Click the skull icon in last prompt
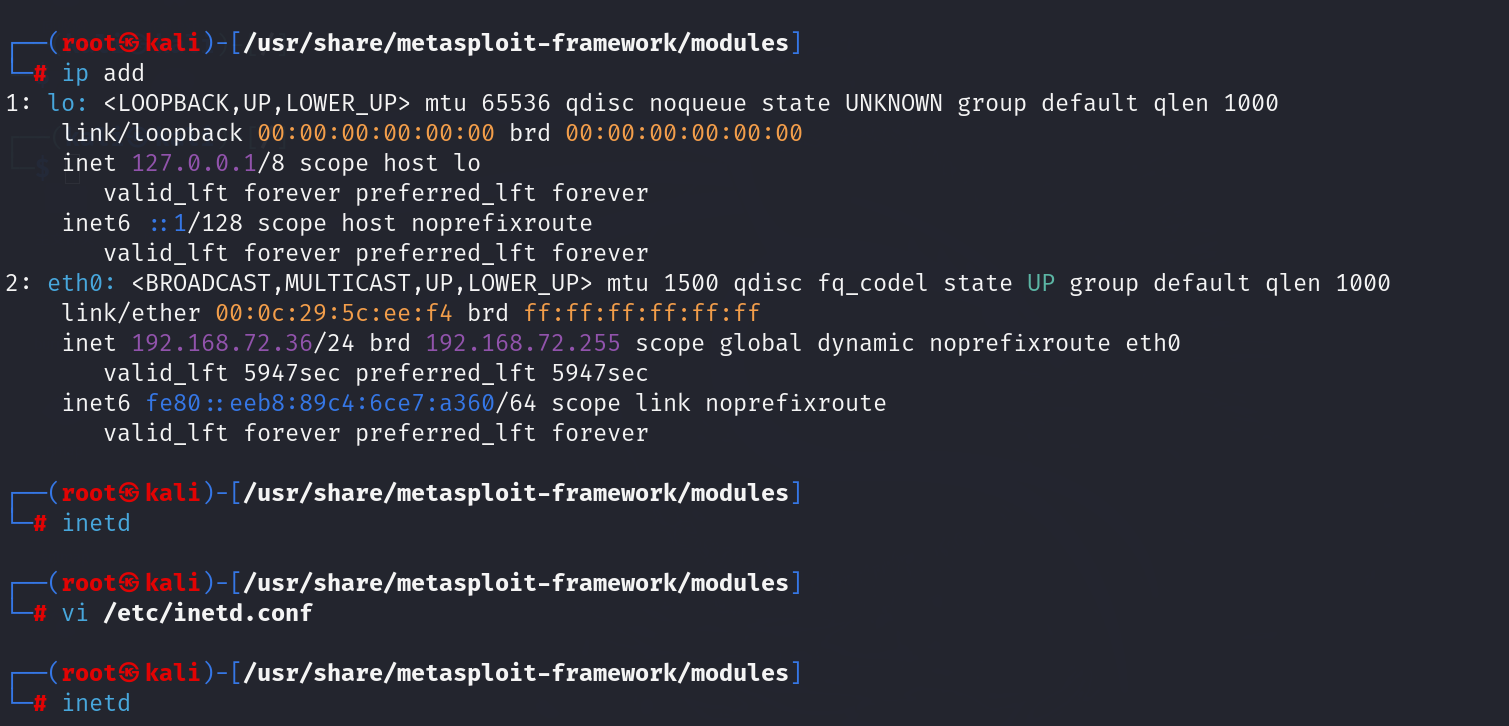This screenshot has width=1509, height=726. click(130, 673)
